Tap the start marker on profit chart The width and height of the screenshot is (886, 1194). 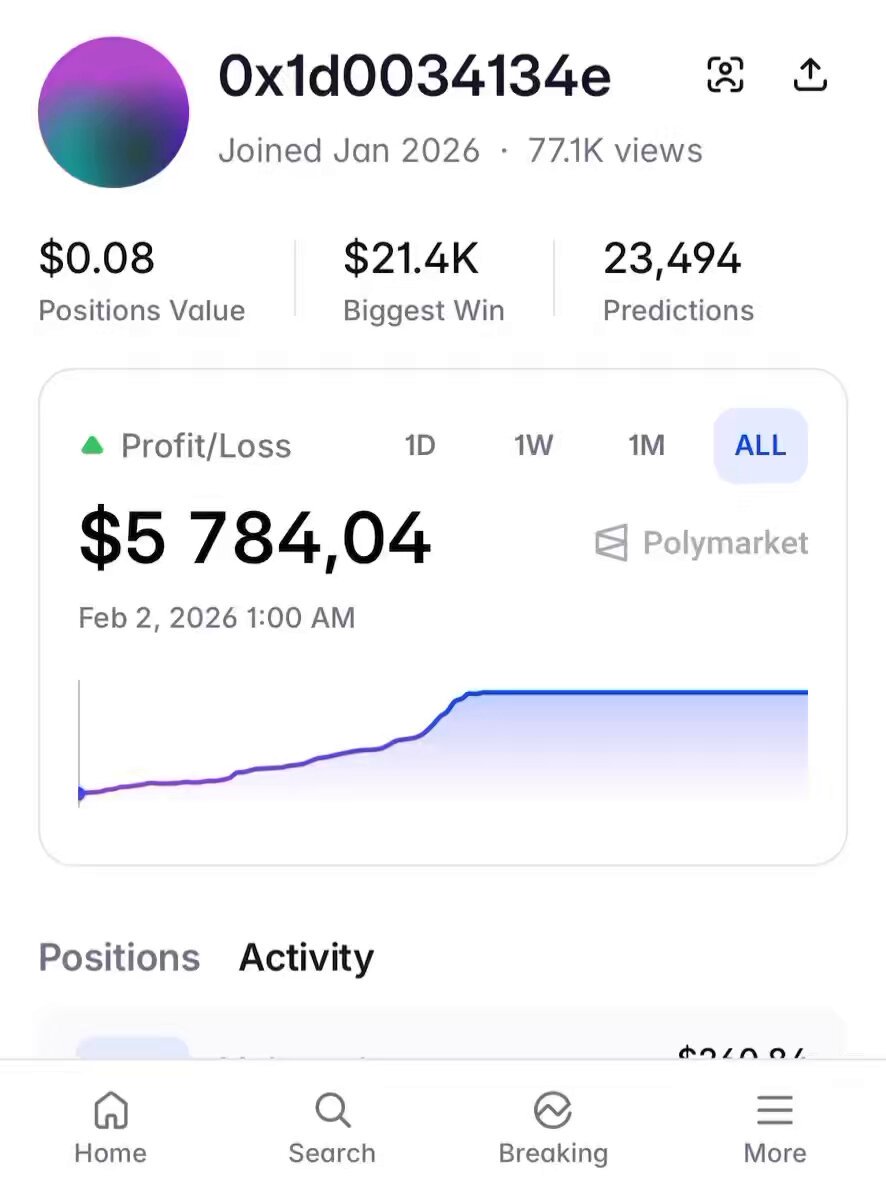pos(81,794)
